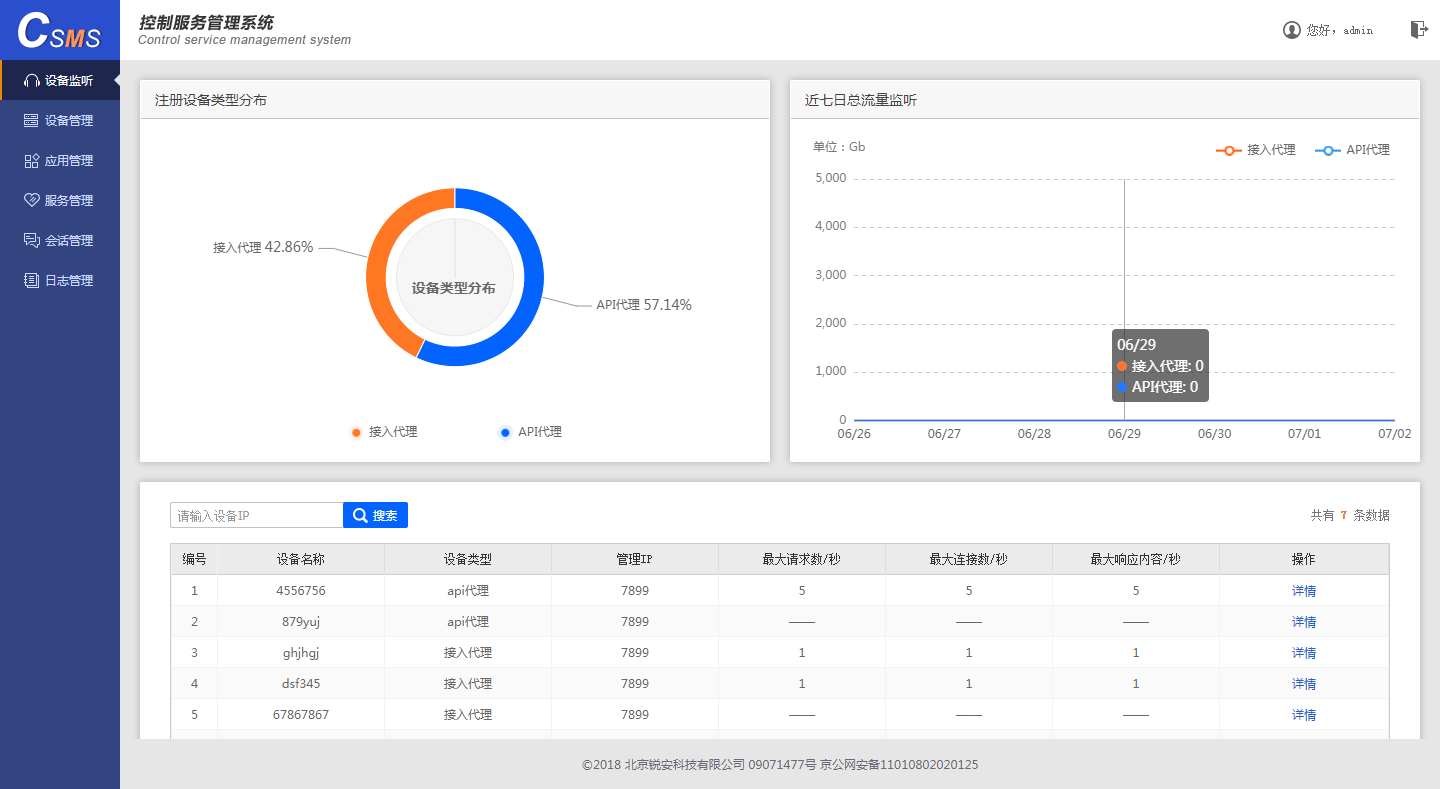1440x789 pixels.
Task: Click the 07/02 x-axis label
Action: [1394, 434]
